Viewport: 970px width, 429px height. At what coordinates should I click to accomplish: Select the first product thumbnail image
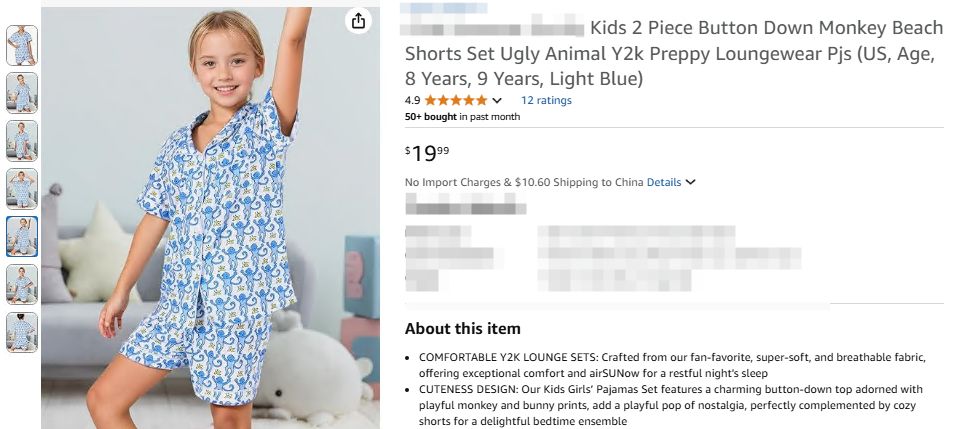coord(22,44)
